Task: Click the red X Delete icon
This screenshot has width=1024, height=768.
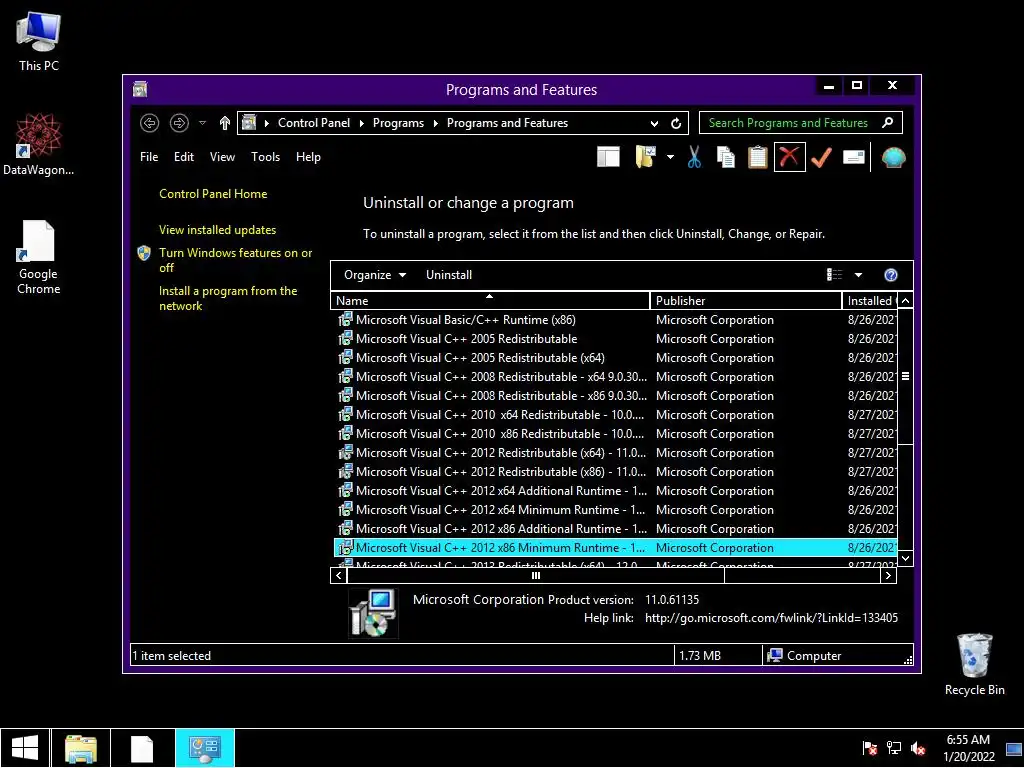Action: point(789,157)
